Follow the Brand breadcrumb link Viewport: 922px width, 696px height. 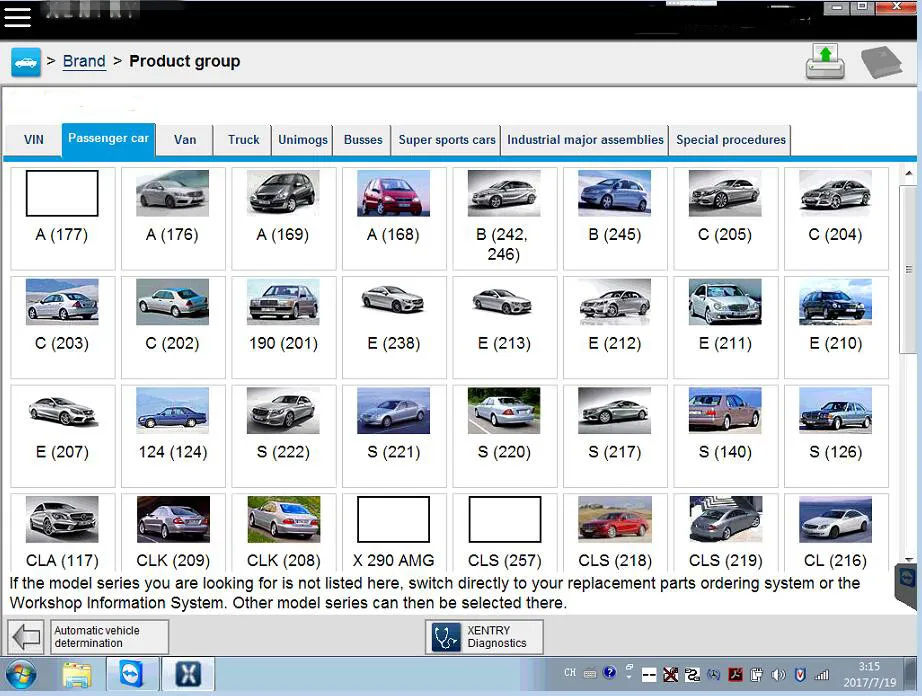click(x=84, y=61)
